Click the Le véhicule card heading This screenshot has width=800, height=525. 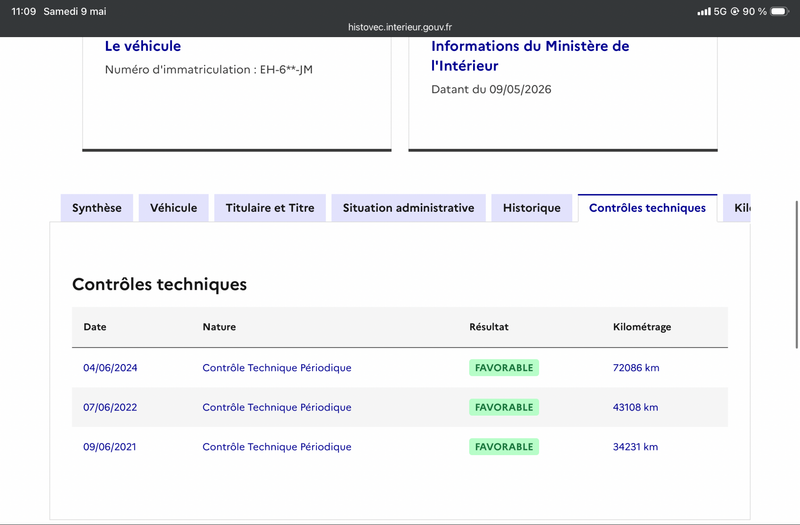tap(143, 46)
